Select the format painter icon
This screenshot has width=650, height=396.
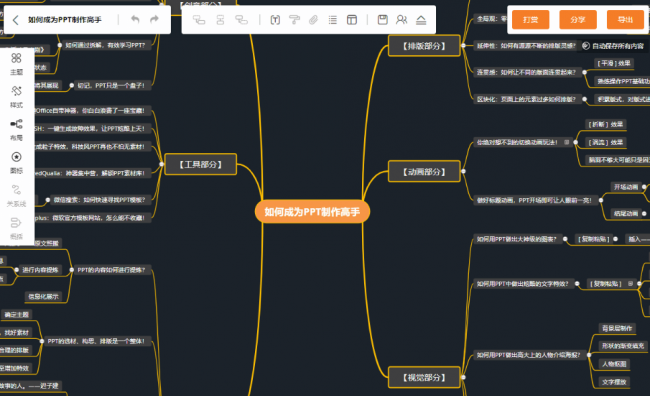click(294, 20)
